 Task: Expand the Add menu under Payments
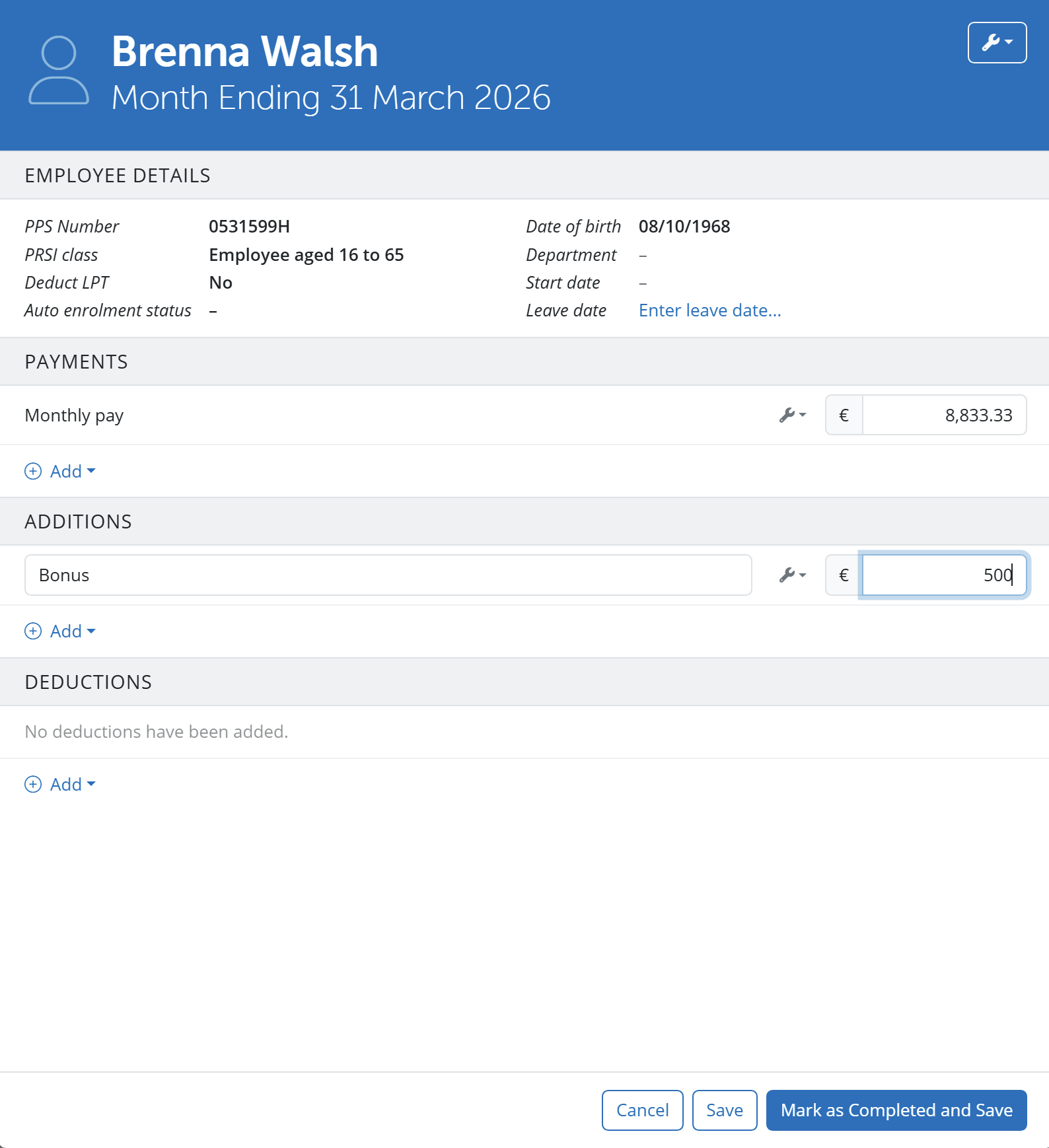coord(60,472)
